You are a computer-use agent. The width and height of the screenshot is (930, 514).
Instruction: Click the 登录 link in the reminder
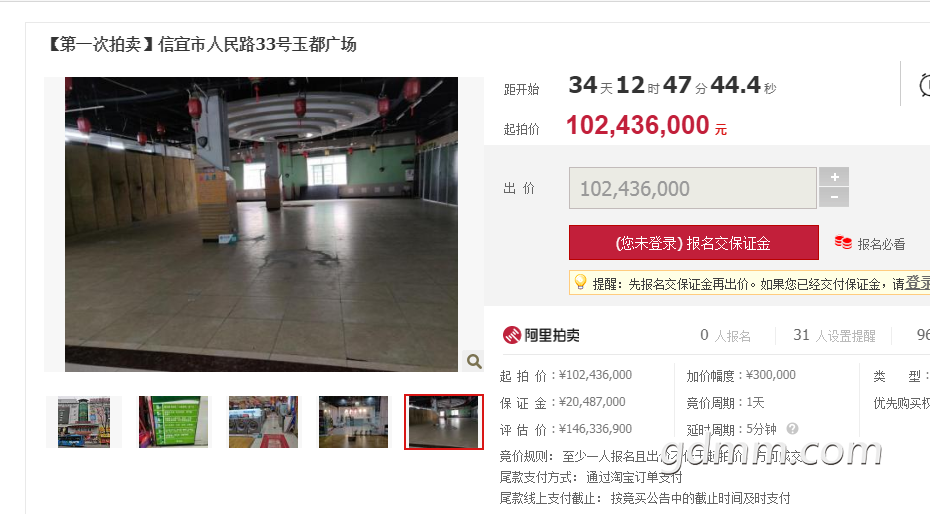point(917,283)
